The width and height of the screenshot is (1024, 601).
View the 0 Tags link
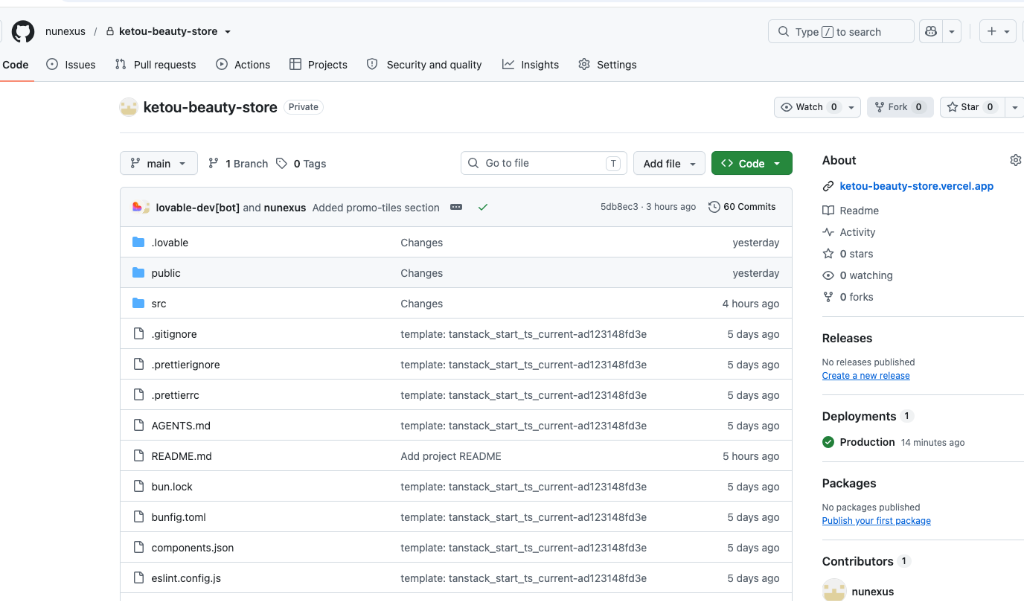[301, 163]
